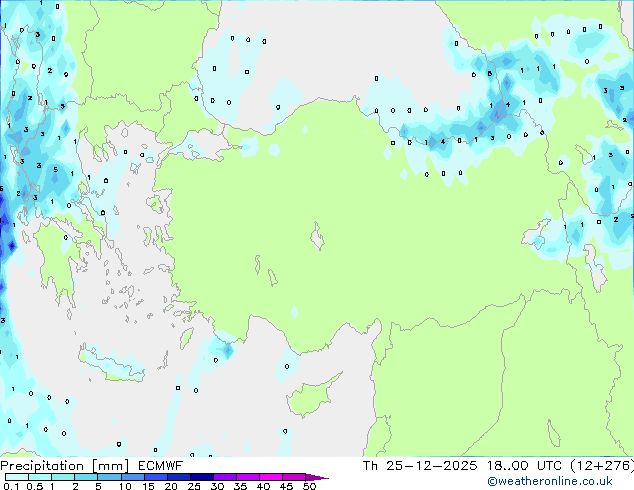Click the '30' legend scale number
The image size is (634, 490).
point(217,486)
